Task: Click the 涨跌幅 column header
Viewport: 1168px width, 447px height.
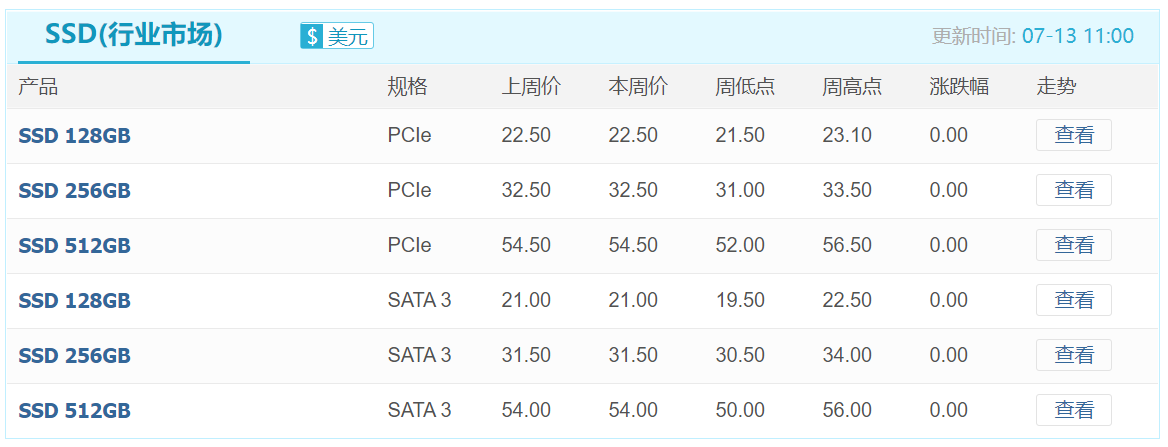Action: [959, 86]
